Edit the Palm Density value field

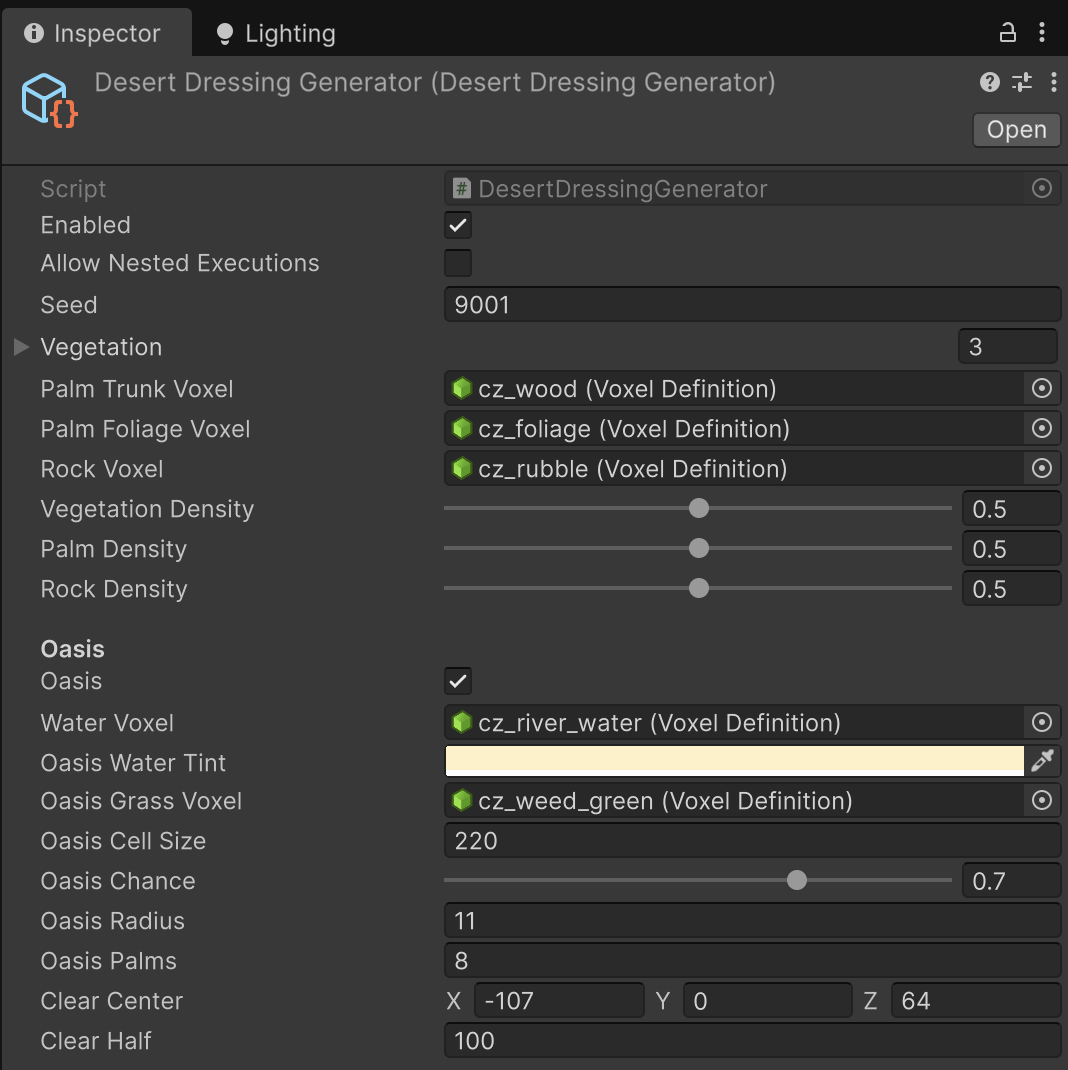[x=1011, y=549]
